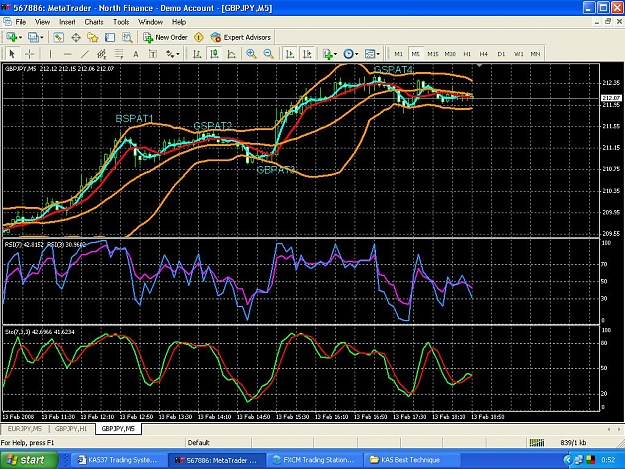Open the Help menu
This screenshot has width=625, height=469.
[179, 22]
